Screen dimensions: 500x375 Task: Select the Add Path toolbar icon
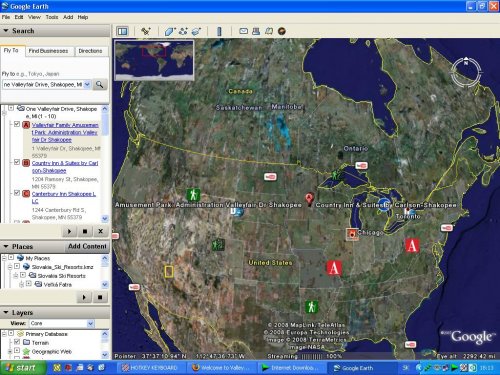click(183, 31)
